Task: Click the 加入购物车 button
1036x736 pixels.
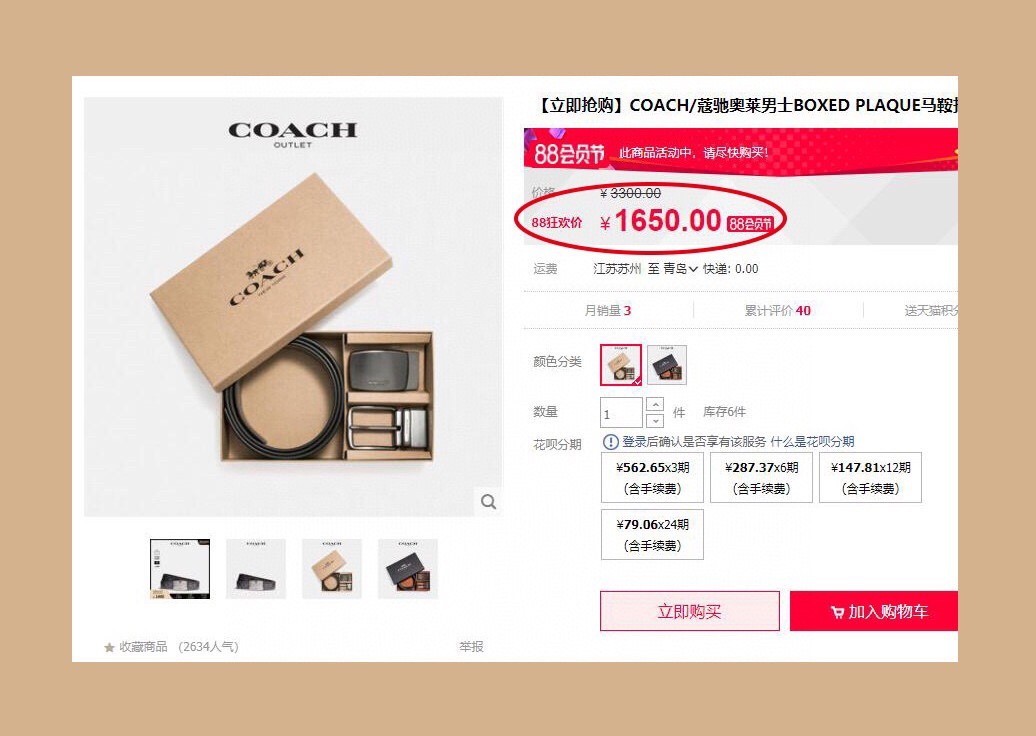Action: click(873, 611)
